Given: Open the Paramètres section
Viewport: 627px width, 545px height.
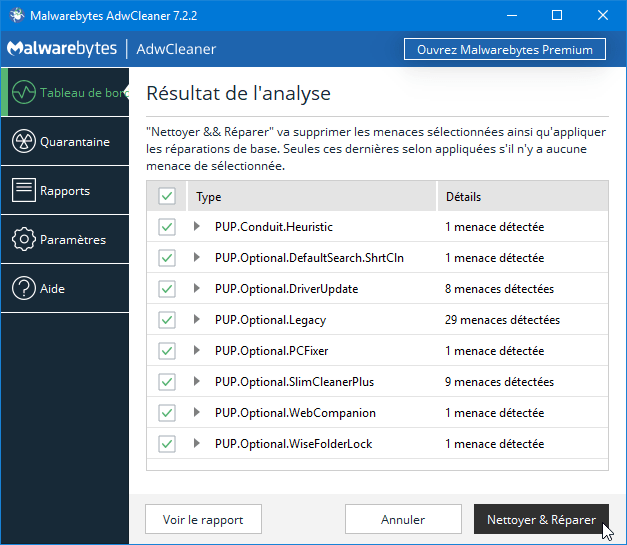Looking at the screenshot, I should coord(65,239).
